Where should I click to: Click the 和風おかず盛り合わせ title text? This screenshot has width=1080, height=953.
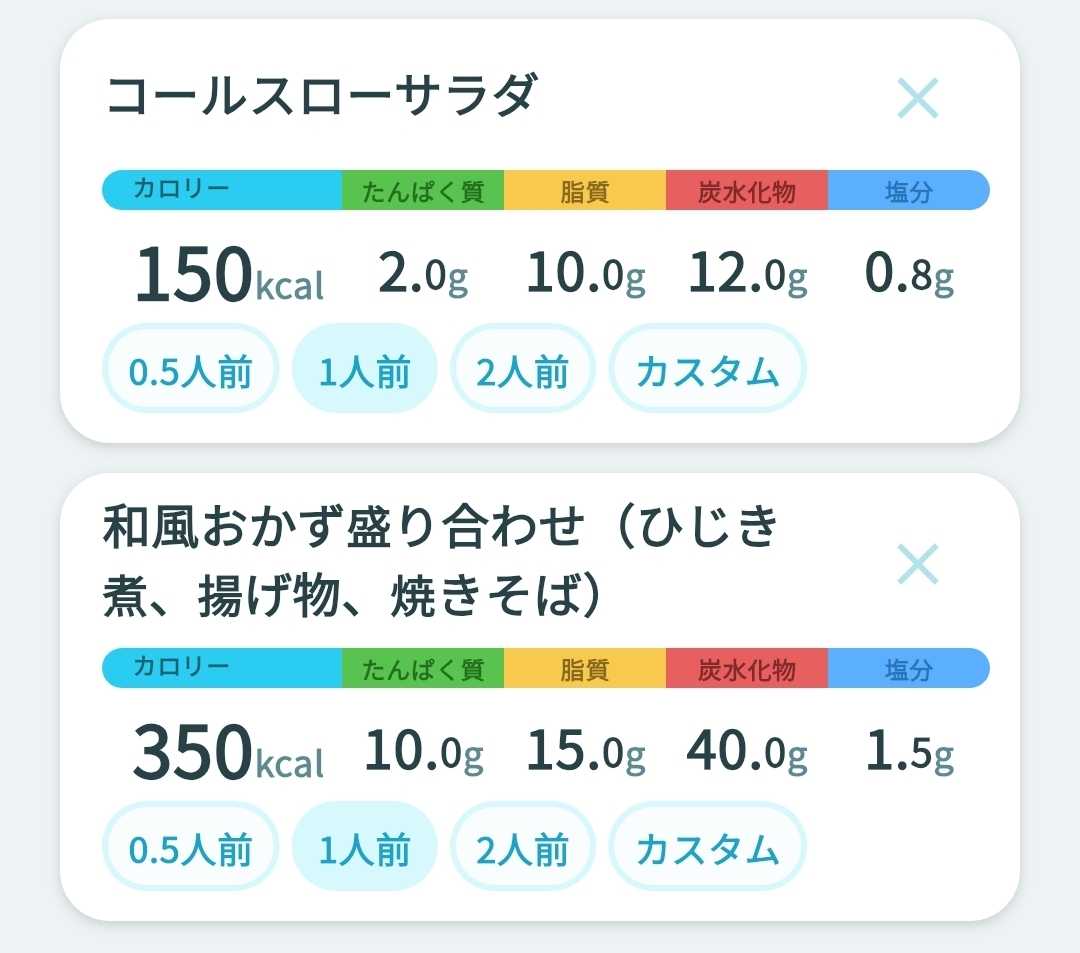441,561
